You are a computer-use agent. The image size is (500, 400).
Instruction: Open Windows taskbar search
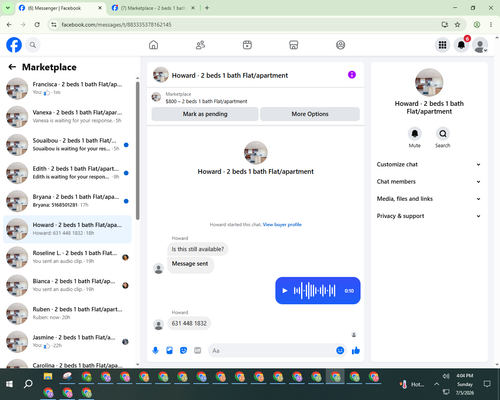point(28,384)
